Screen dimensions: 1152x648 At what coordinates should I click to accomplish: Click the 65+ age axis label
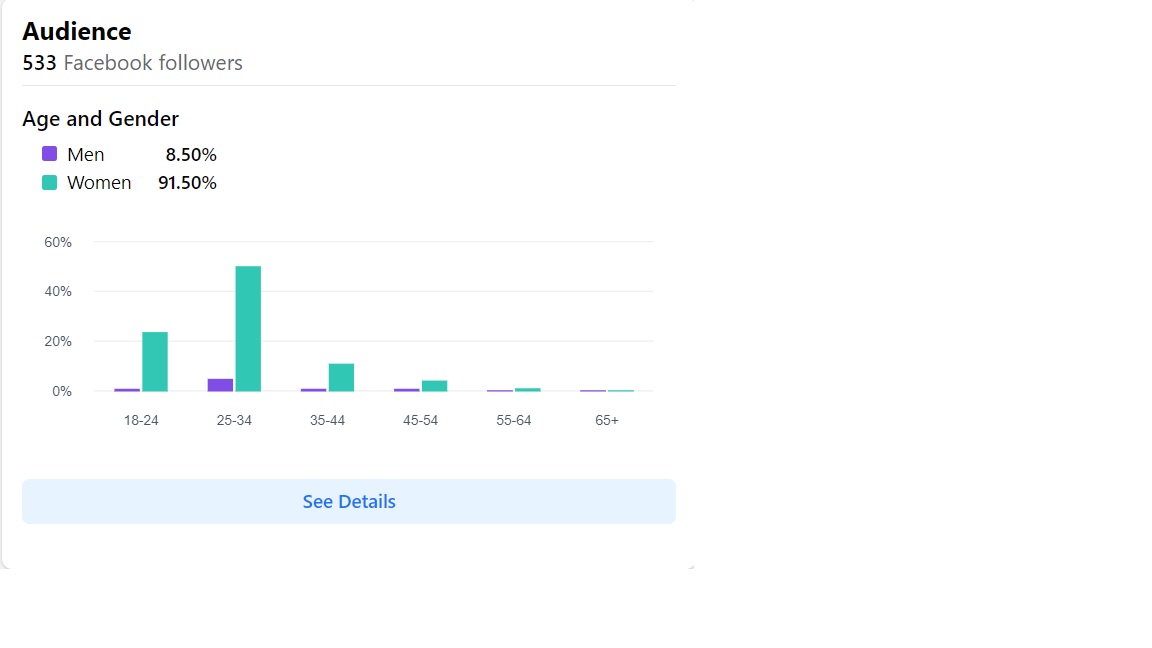[x=607, y=421]
